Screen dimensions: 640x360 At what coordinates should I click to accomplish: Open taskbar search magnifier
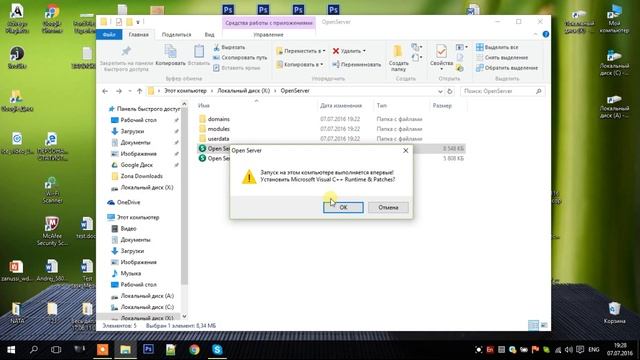pyautogui.click(x=34, y=350)
